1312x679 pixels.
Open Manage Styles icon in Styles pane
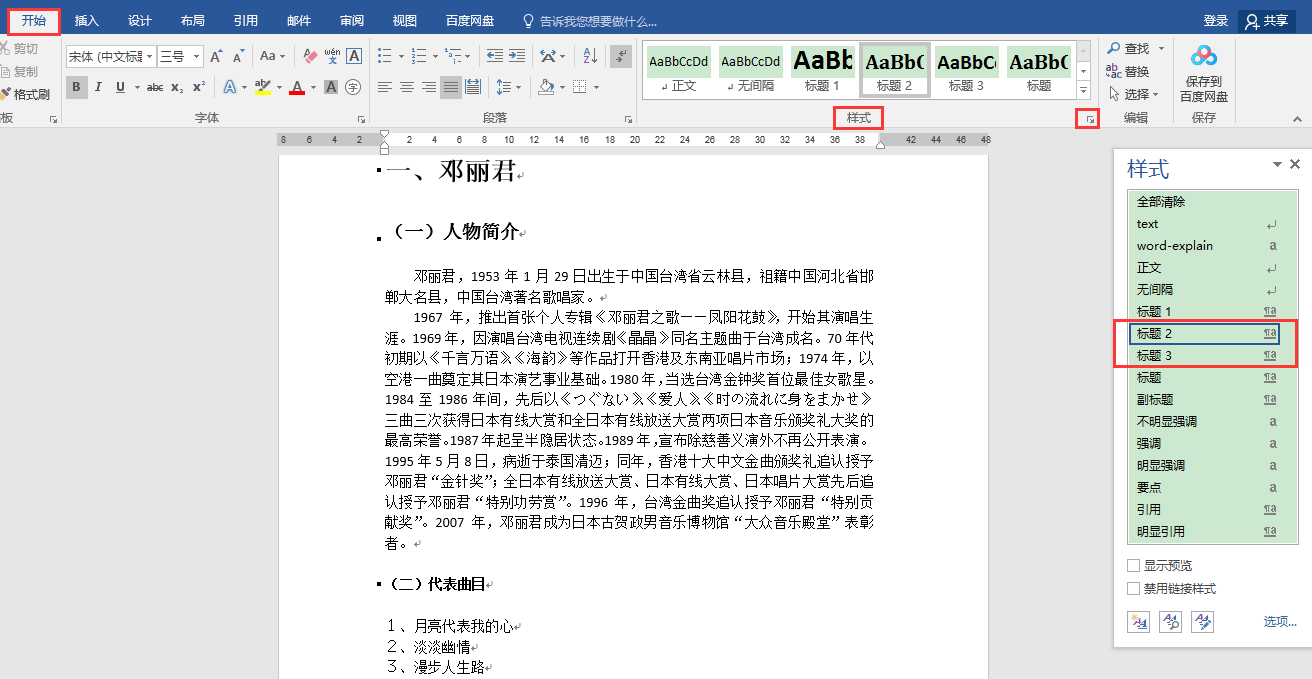(1202, 622)
